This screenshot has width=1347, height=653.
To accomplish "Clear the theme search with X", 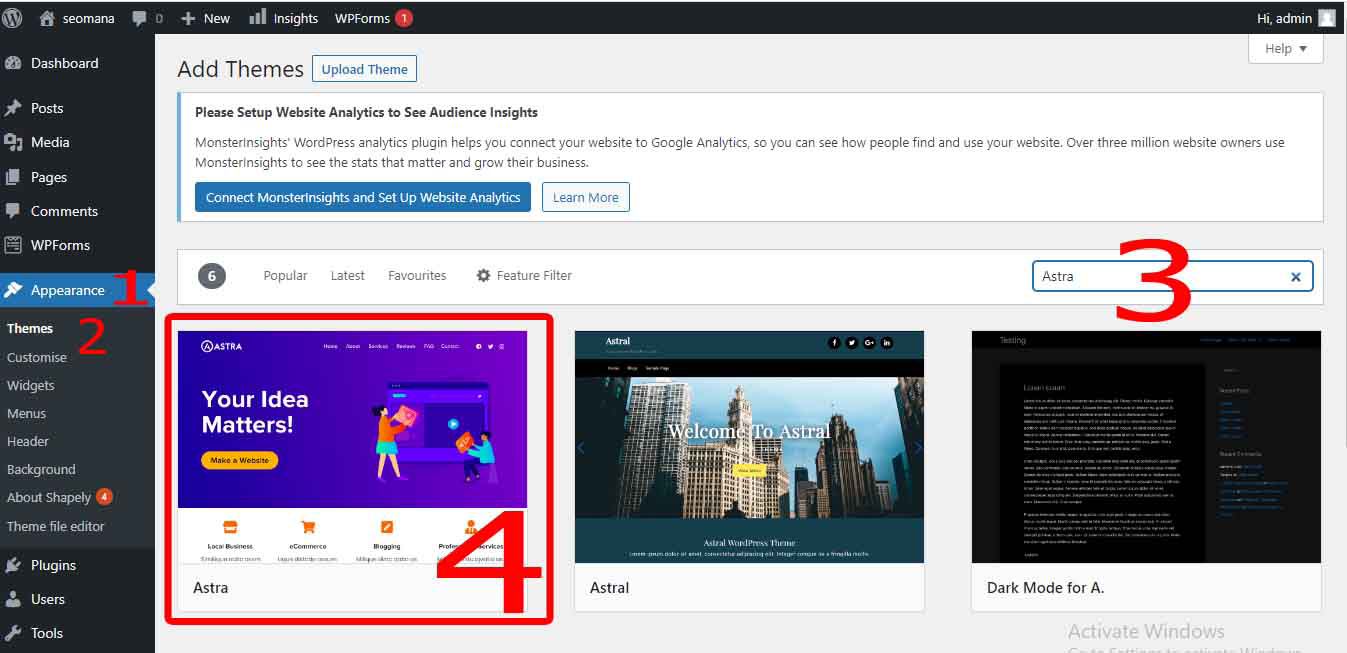I will tap(1296, 277).
